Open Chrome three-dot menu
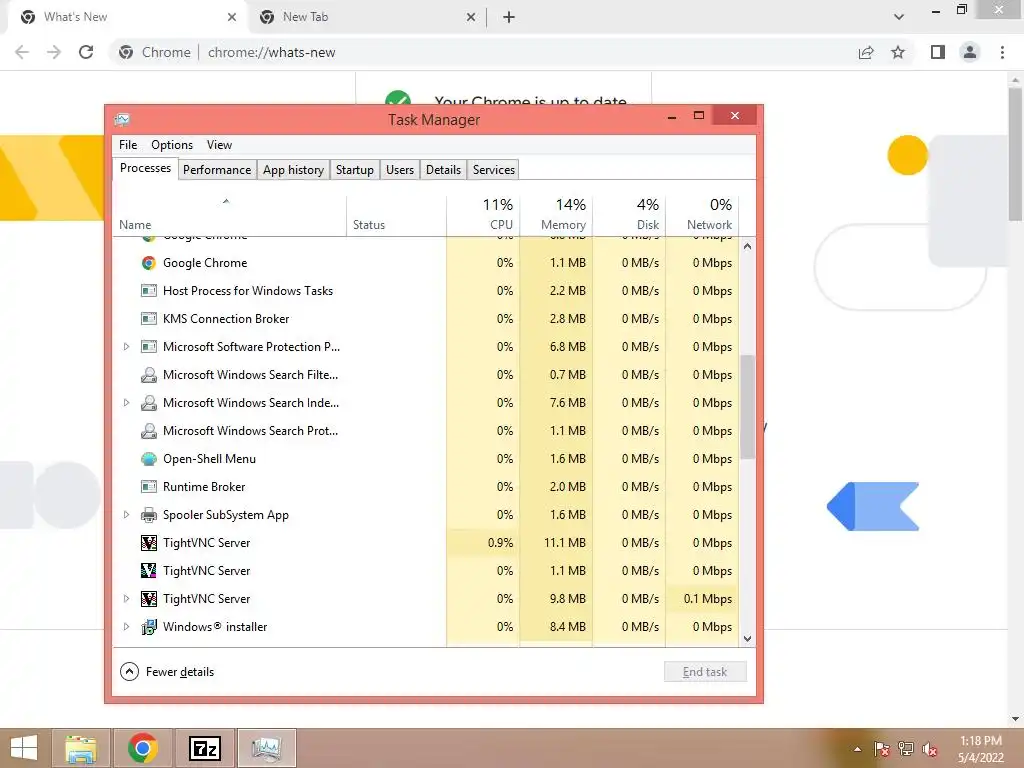The width and height of the screenshot is (1024, 768). [1002, 52]
